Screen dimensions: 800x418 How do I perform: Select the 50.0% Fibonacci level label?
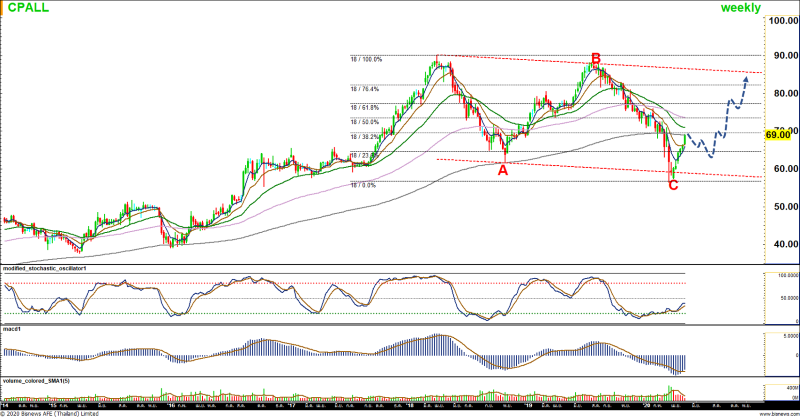[366, 122]
